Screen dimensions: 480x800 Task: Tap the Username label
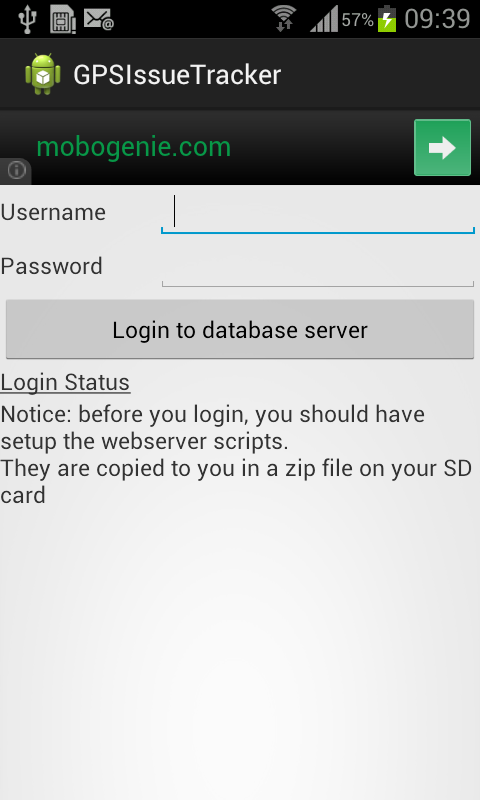[53, 212]
